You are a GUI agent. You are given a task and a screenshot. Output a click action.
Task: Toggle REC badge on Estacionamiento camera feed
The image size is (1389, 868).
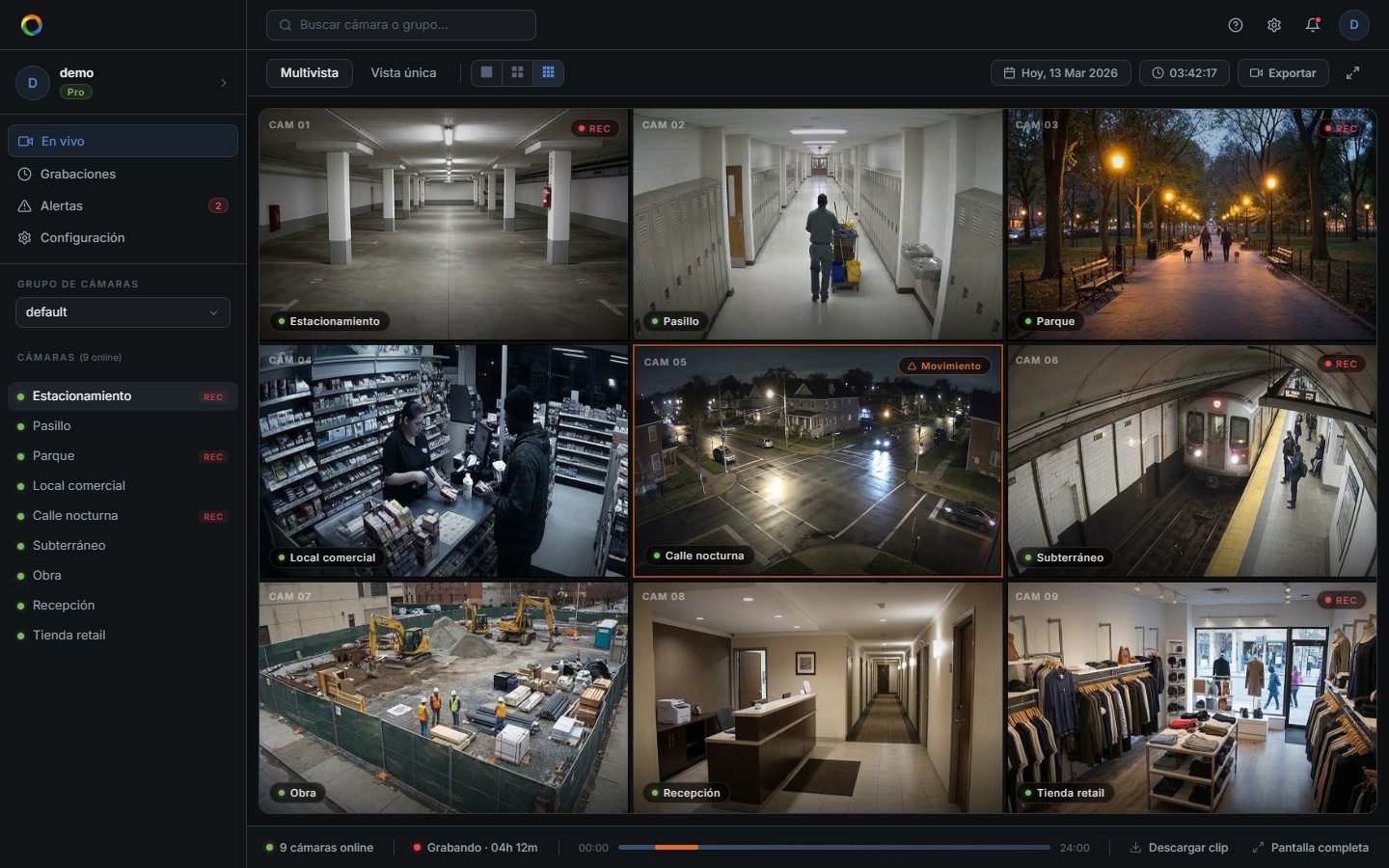pos(594,128)
